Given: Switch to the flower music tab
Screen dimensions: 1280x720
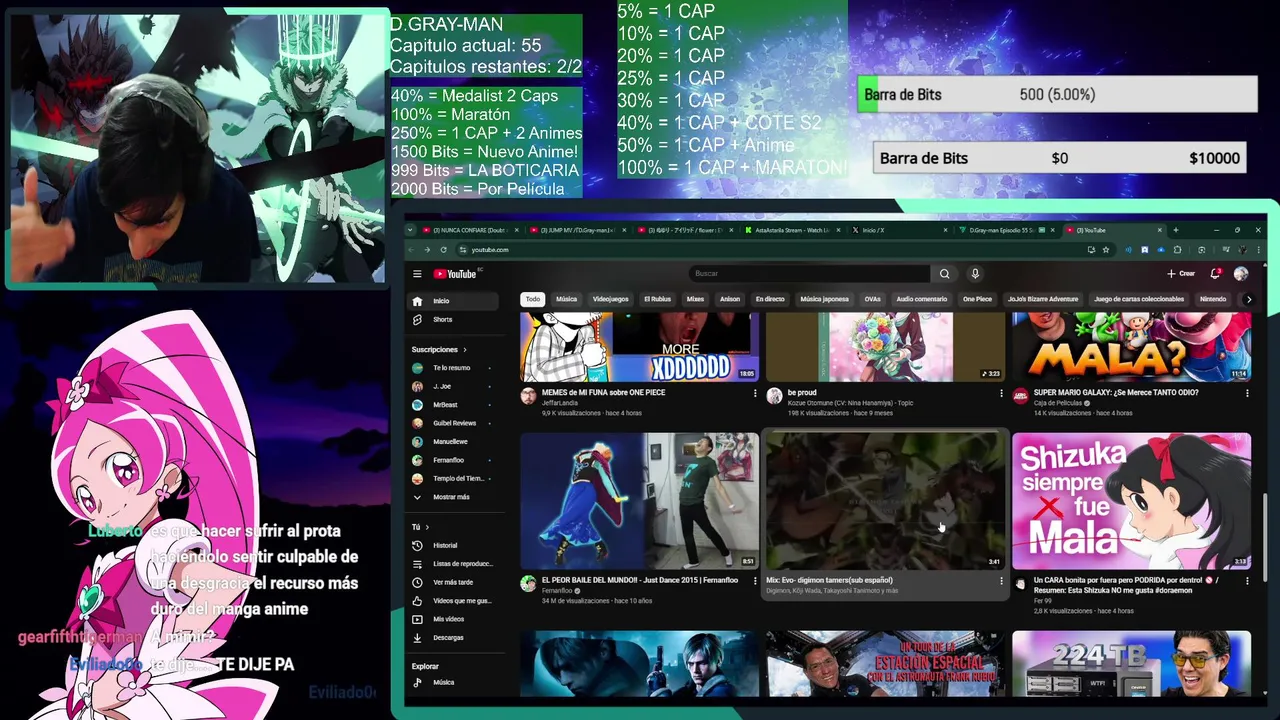Looking at the screenshot, I should (x=685, y=230).
